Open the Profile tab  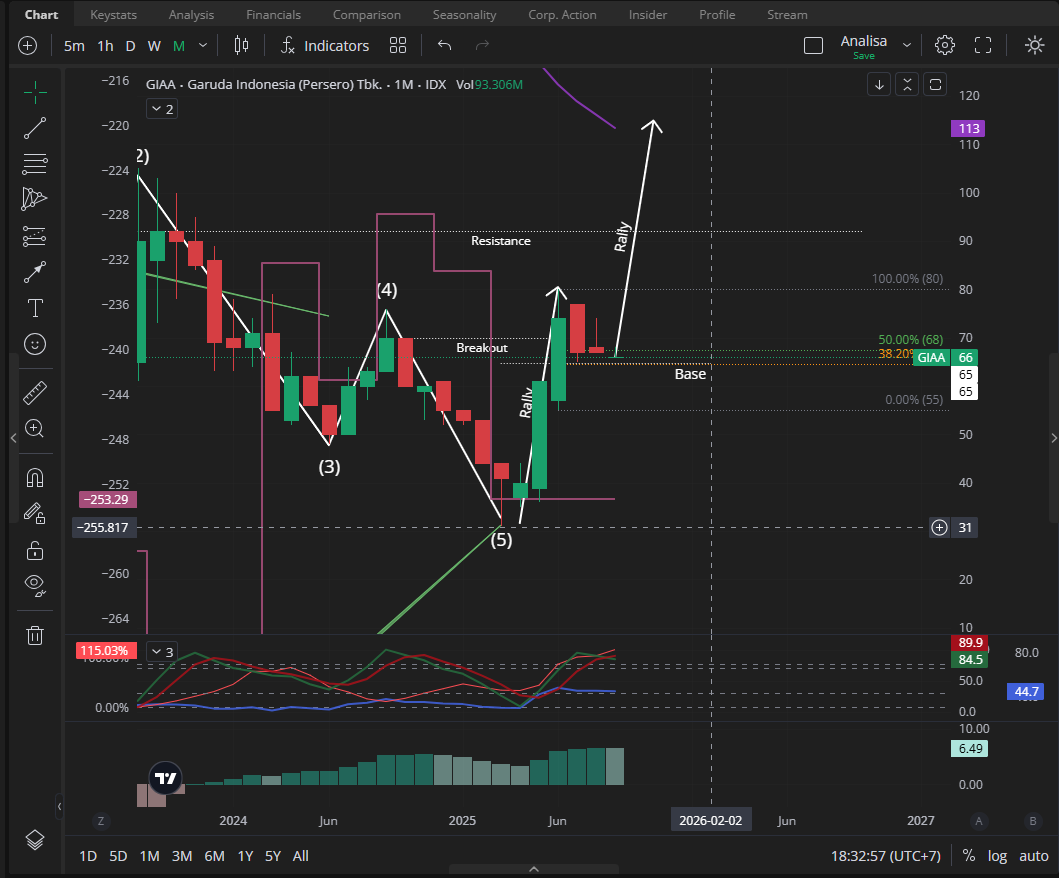click(x=717, y=15)
